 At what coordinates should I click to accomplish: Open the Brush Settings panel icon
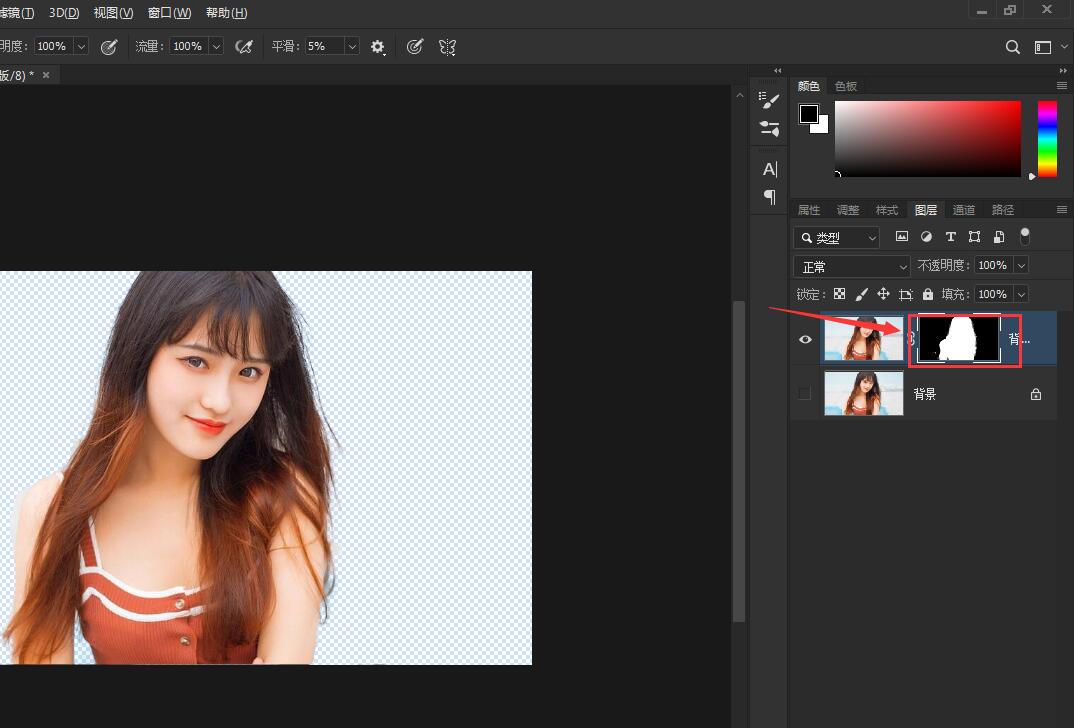click(x=769, y=98)
